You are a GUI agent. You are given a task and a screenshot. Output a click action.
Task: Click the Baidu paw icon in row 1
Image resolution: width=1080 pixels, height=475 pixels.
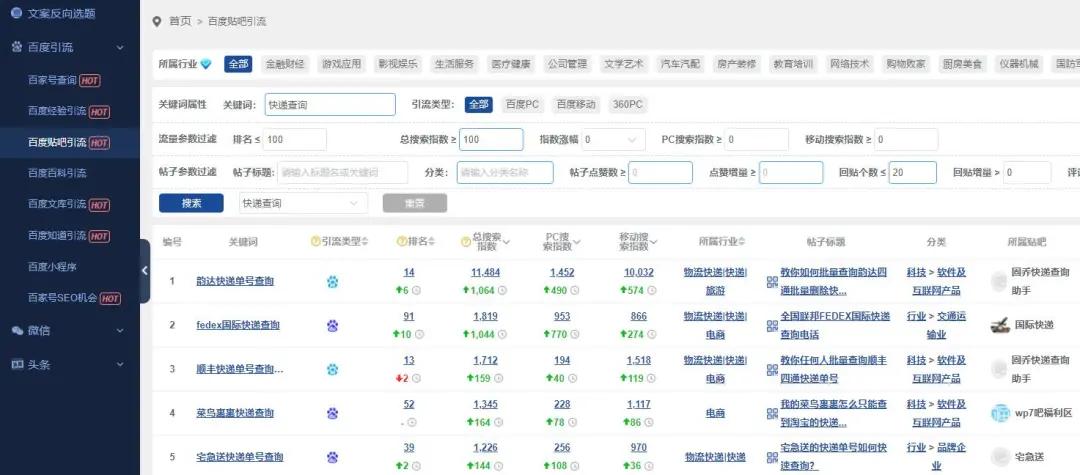click(x=332, y=282)
